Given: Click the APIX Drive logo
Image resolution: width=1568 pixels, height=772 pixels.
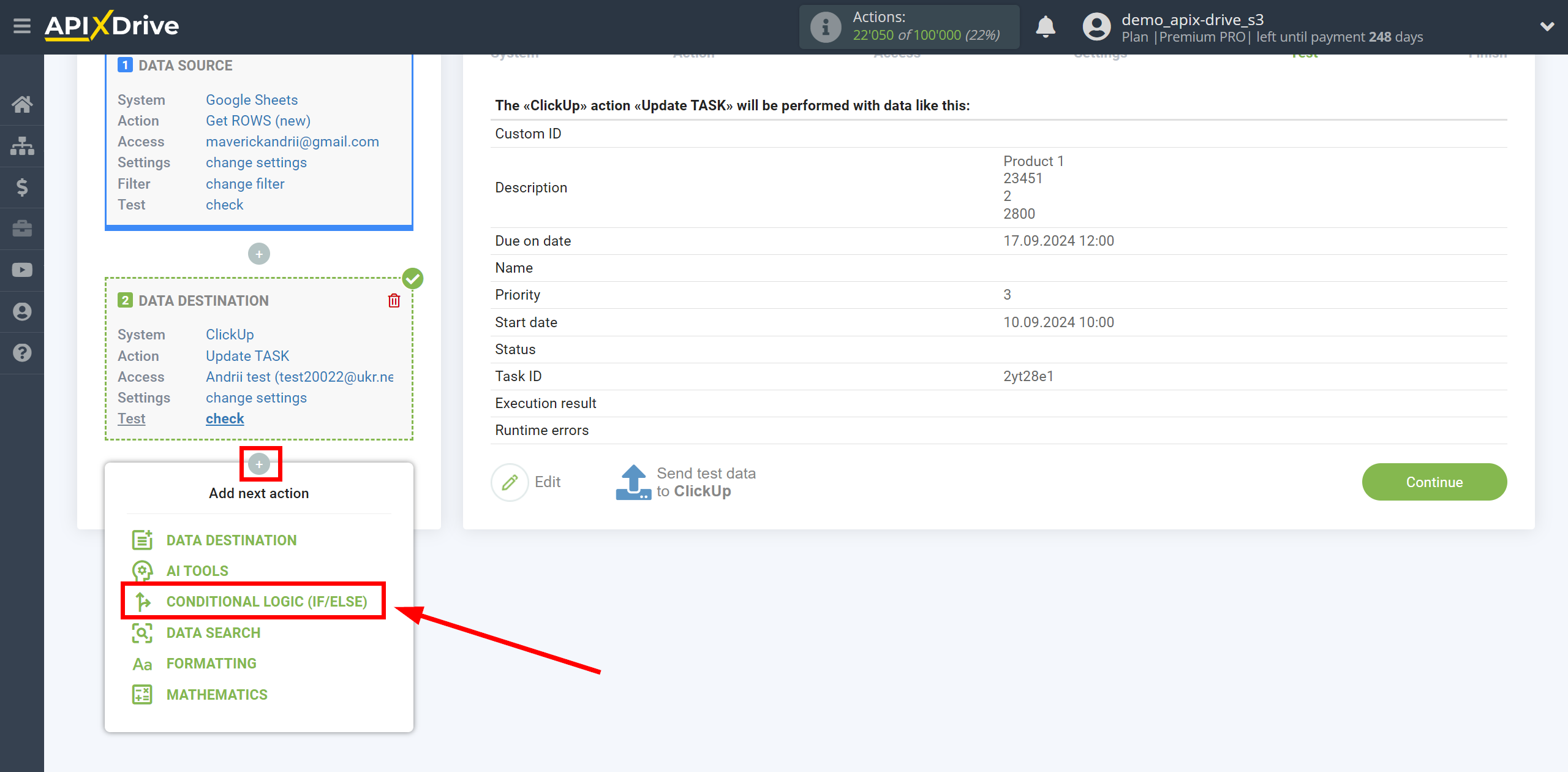Looking at the screenshot, I should coord(111,26).
